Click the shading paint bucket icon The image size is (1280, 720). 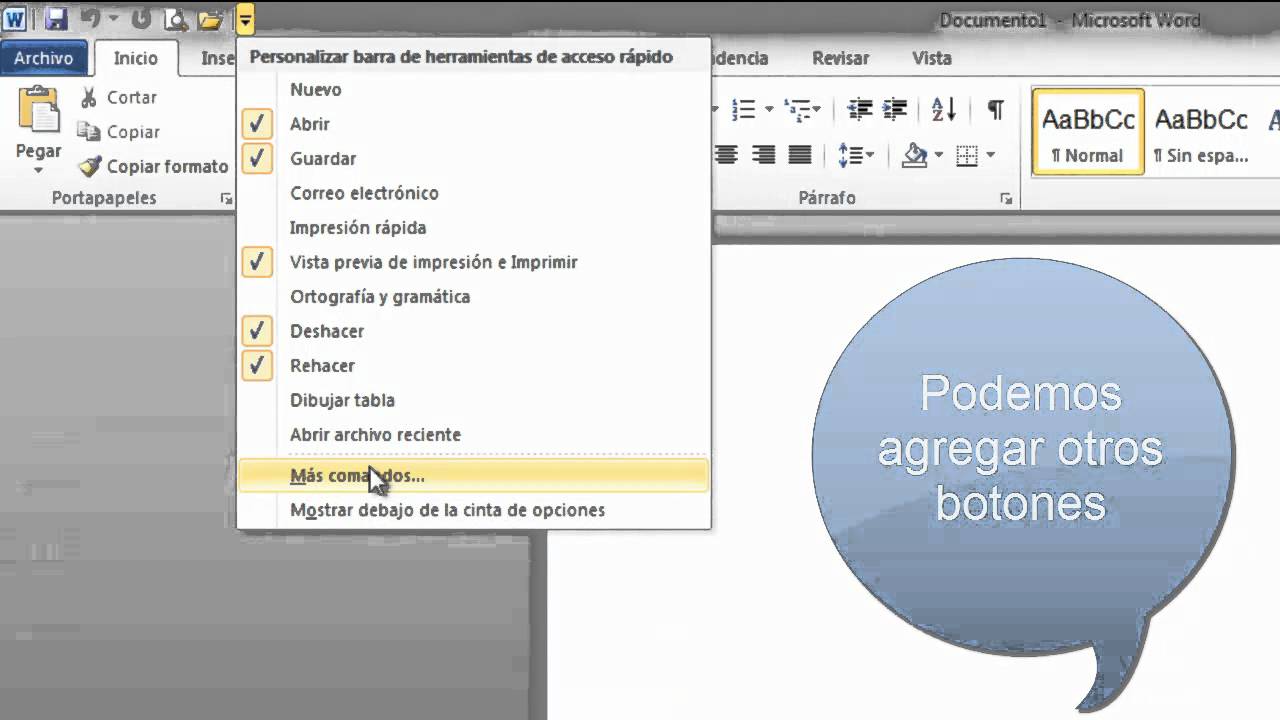(915, 155)
